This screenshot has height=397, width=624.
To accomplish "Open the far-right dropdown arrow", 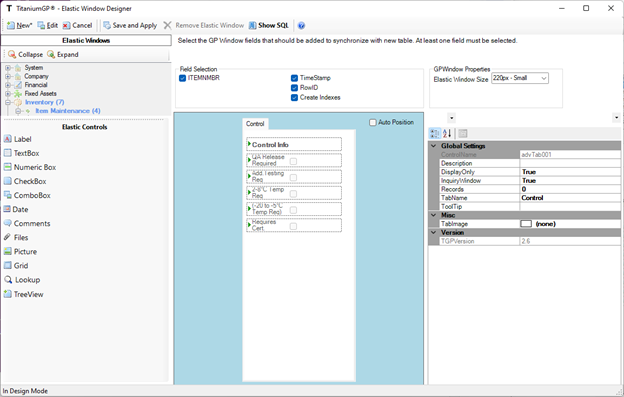I will (616, 118).
